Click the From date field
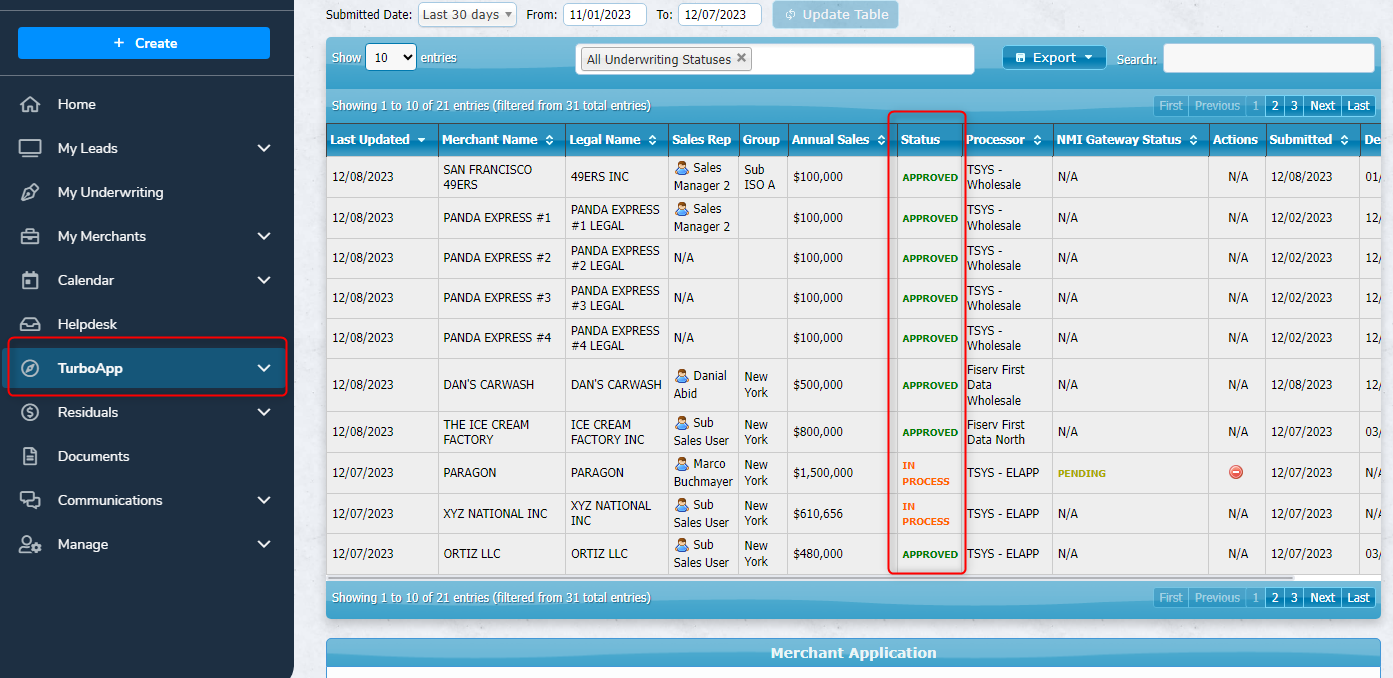 click(x=604, y=14)
